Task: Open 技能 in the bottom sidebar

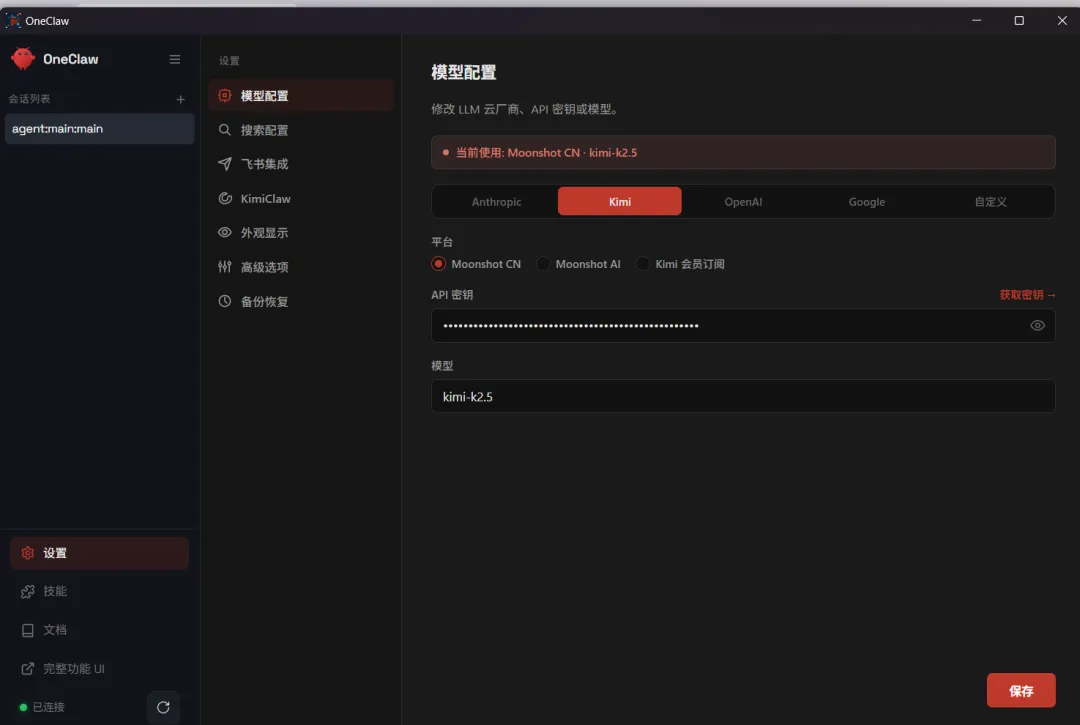Action: click(99, 591)
